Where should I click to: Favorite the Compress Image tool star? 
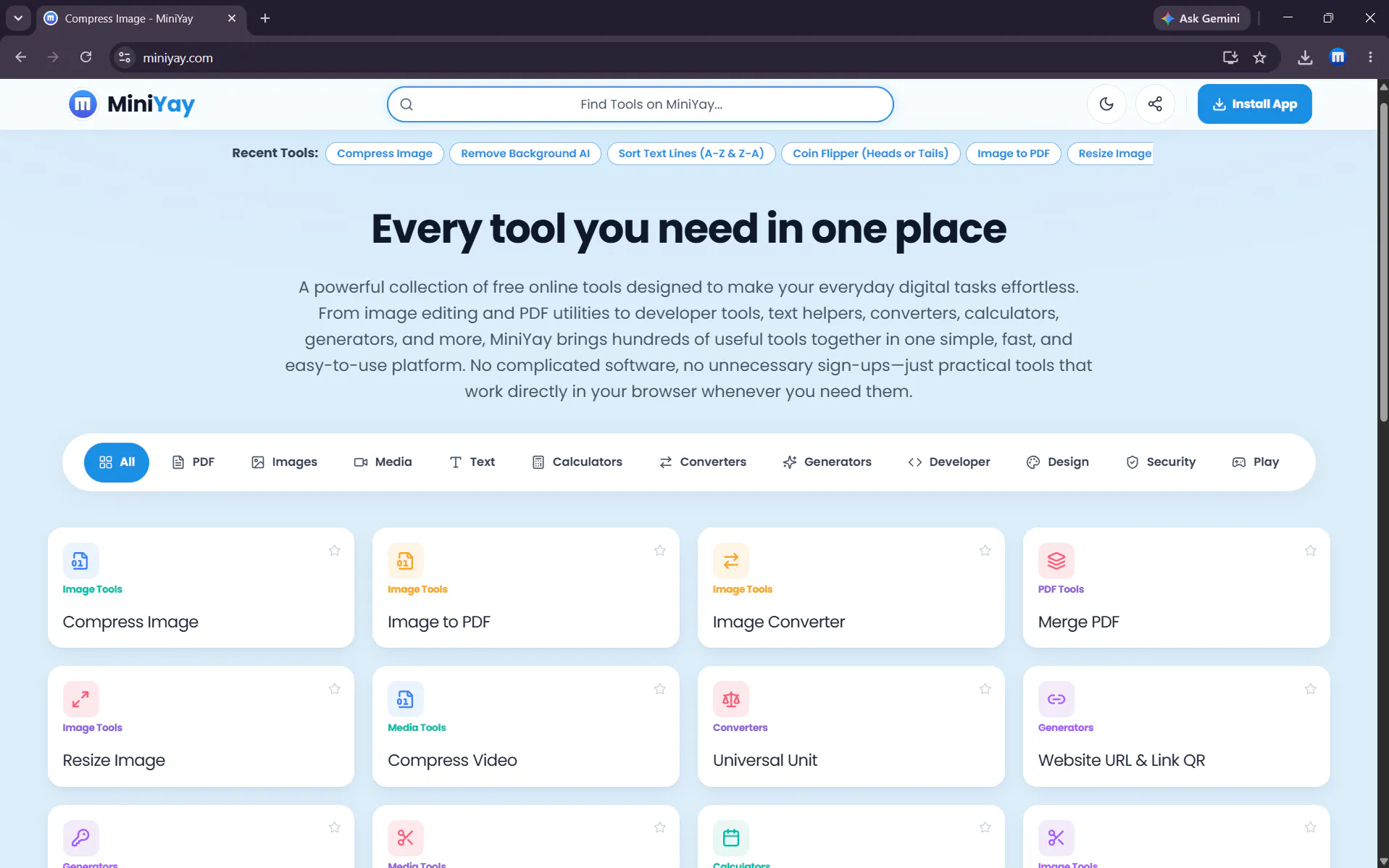[x=334, y=551]
